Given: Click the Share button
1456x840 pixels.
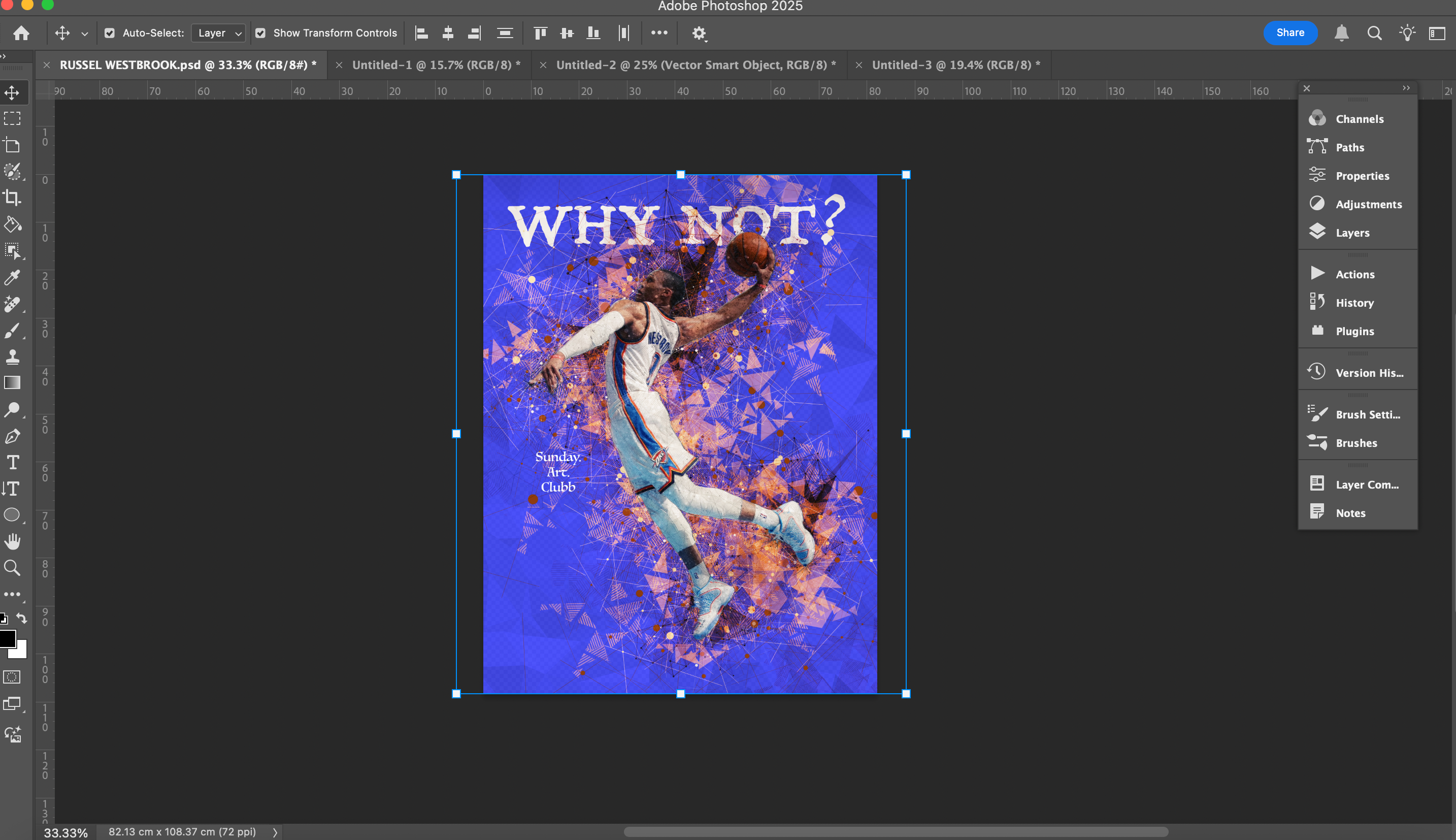Looking at the screenshot, I should click(x=1290, y=33).
